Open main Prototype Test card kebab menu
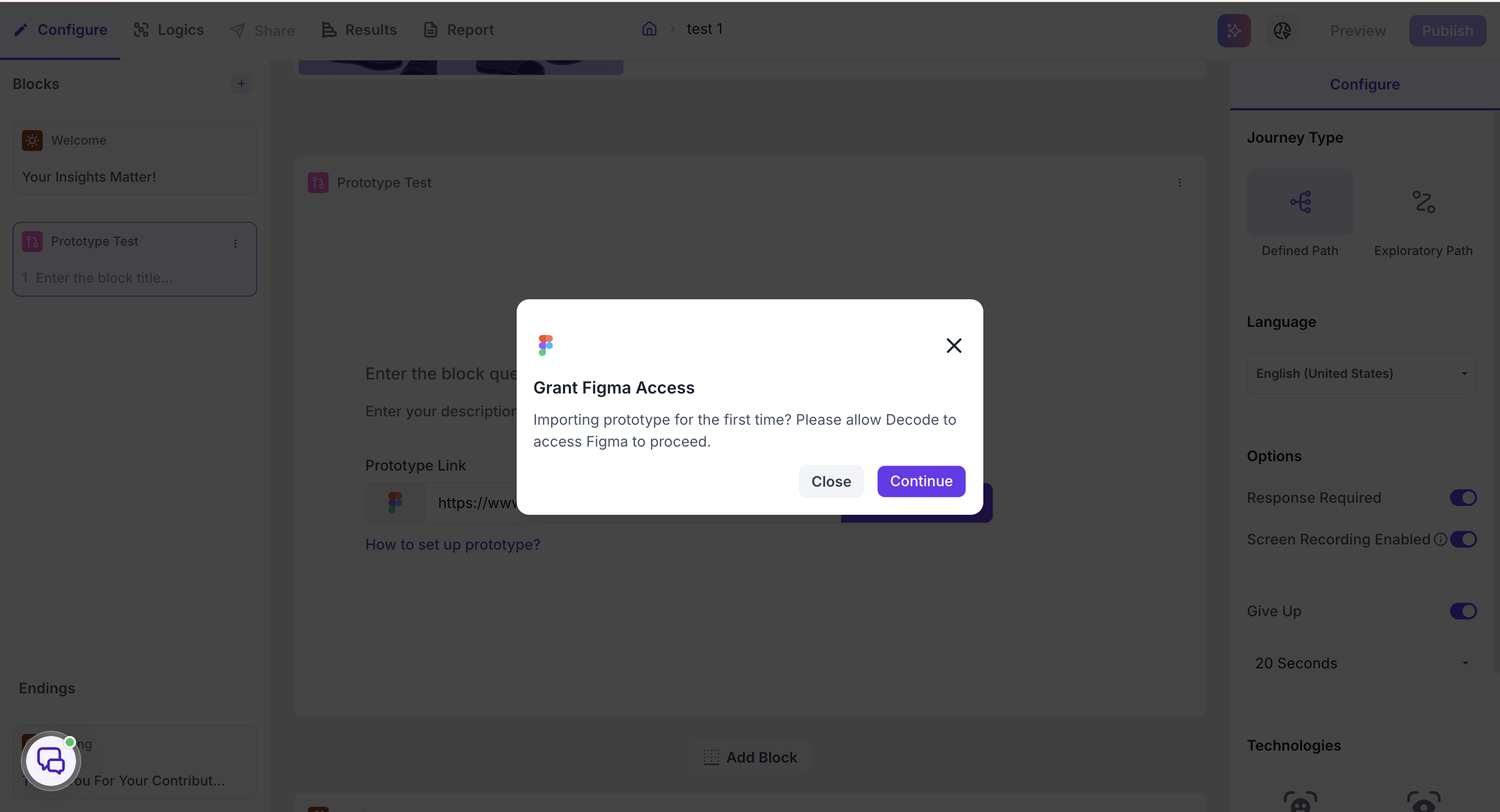1500x812 pixels. [1180, 183]
